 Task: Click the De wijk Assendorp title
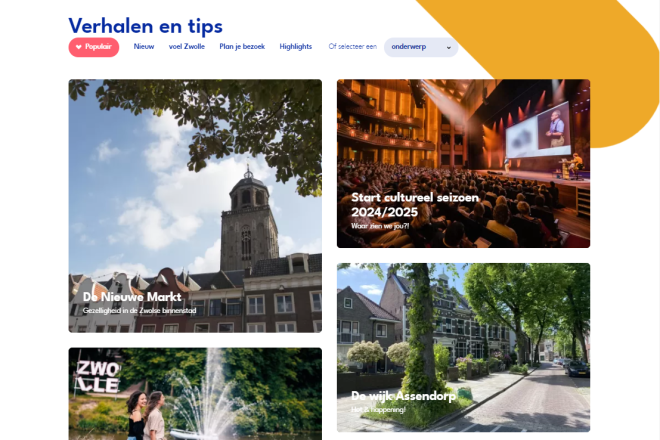click(x=403, y=396)
